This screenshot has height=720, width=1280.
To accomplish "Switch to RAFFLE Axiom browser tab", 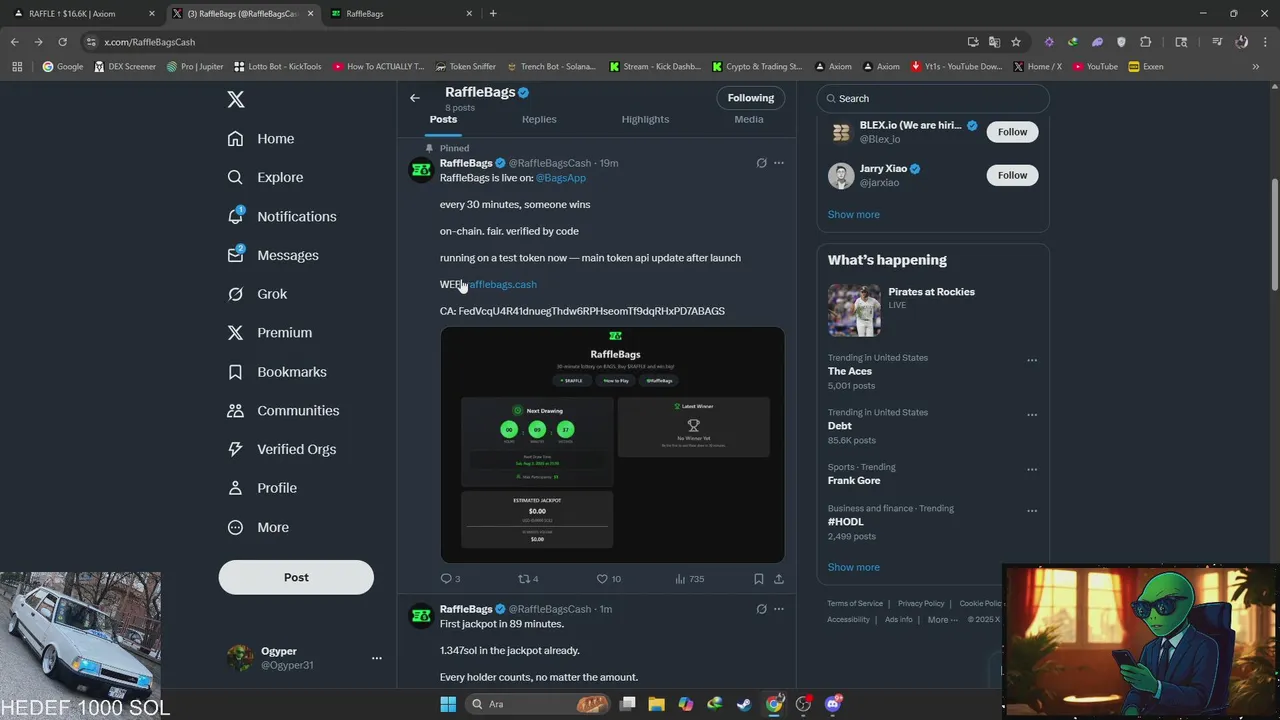I will pyautogui.click(x=84, y=14).
